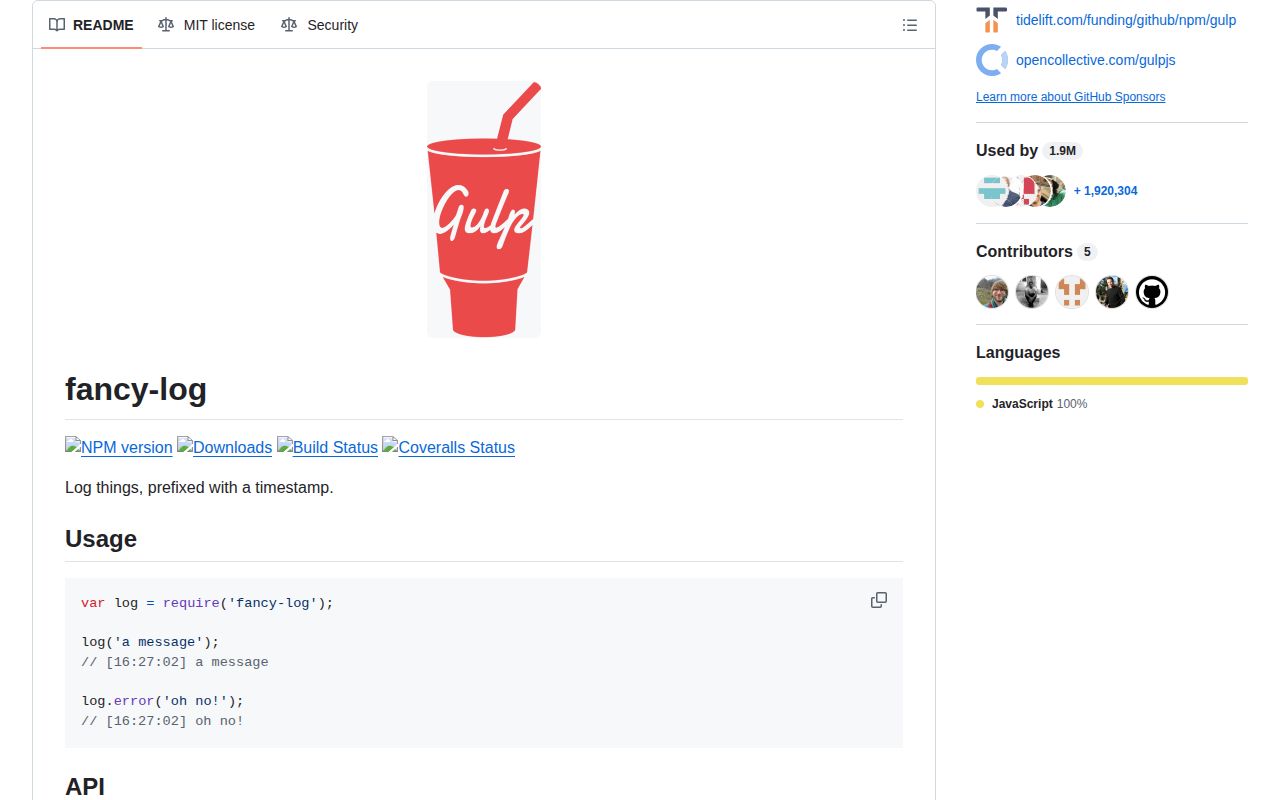Image resolution: width=1280 pixels, height=800 pixels.
Task: Click the Gulp cup logo image
Action: [484, 209]
